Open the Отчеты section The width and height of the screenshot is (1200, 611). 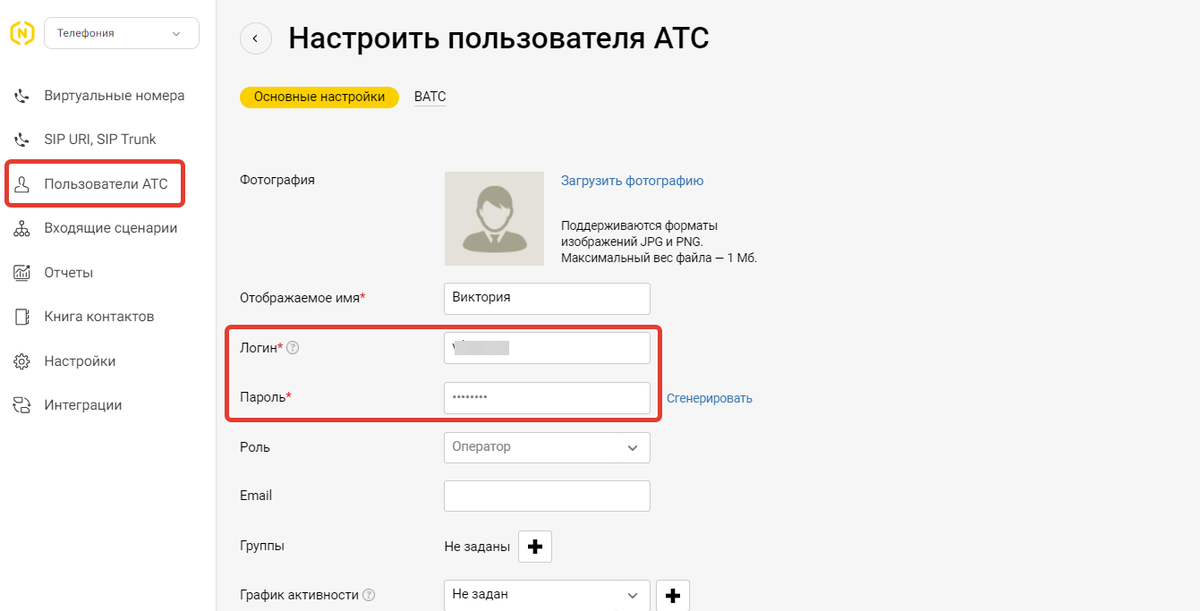[x=68, y=272]
